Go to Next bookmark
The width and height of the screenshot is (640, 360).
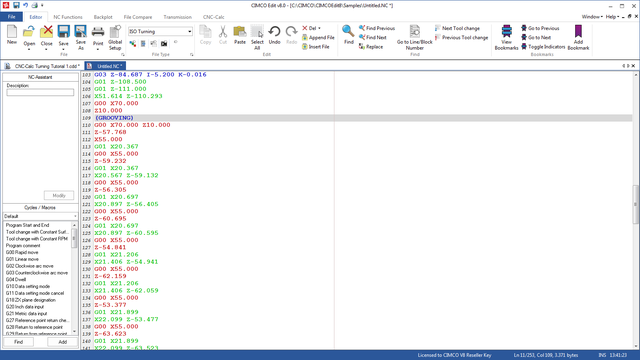[x=536, y=38]
